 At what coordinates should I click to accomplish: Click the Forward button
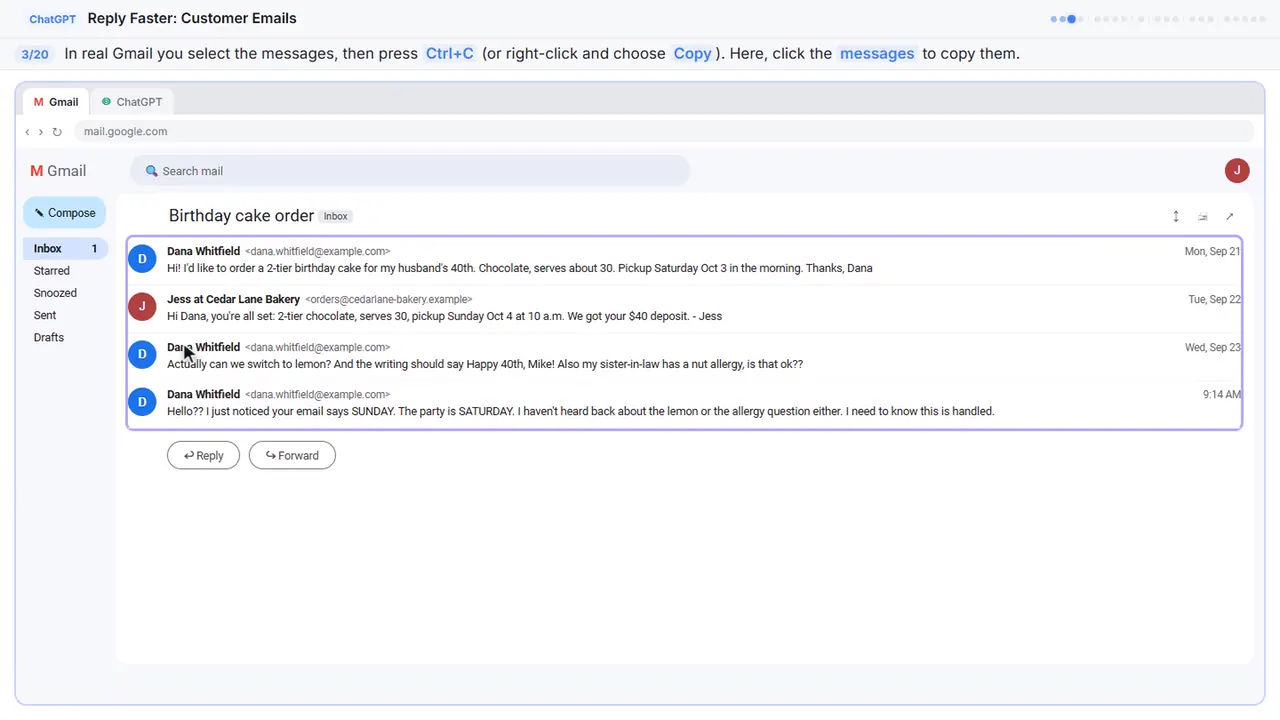(x=292, y=455)
